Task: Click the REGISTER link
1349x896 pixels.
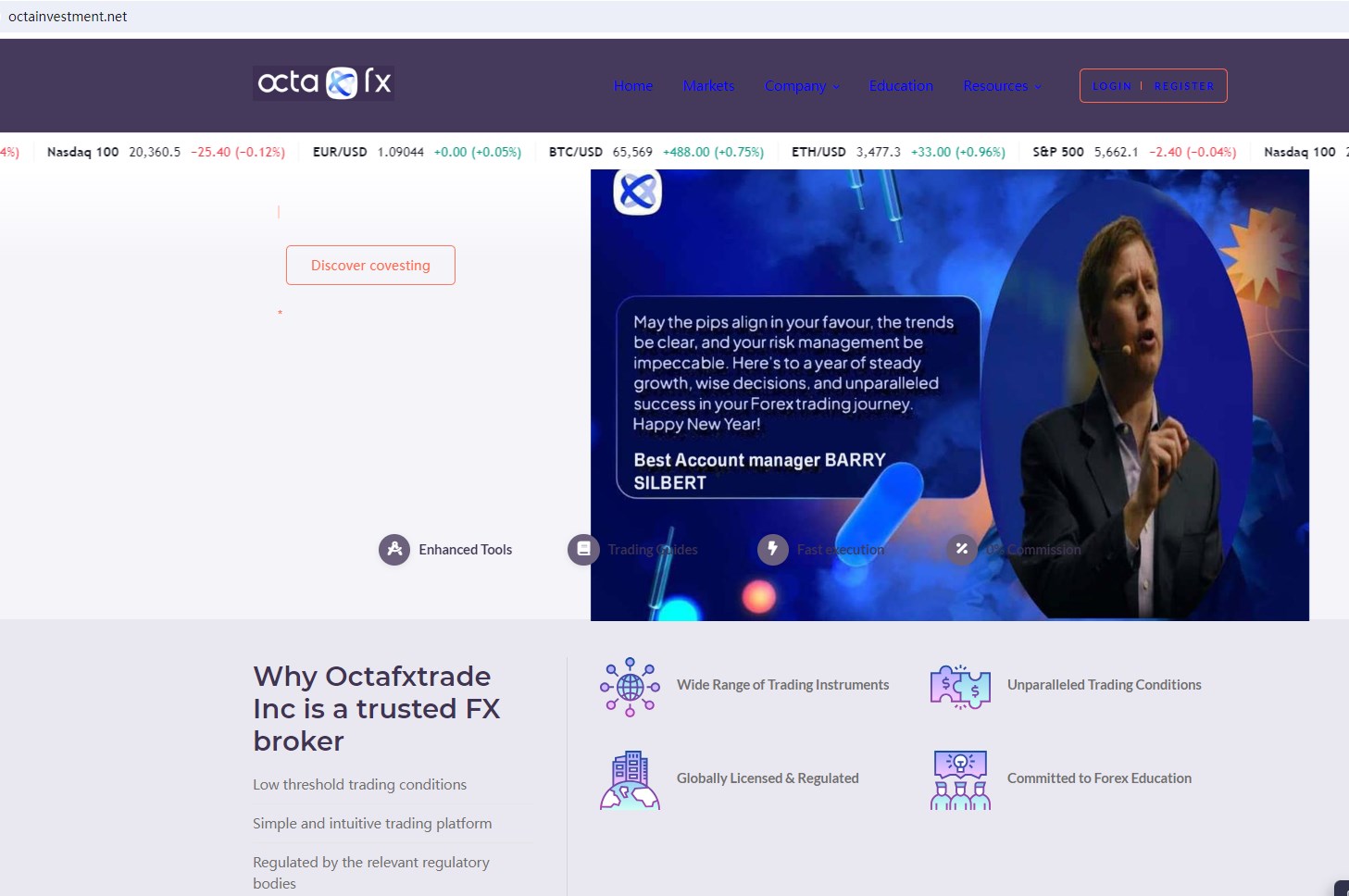Action: (x=1183, y=86)
